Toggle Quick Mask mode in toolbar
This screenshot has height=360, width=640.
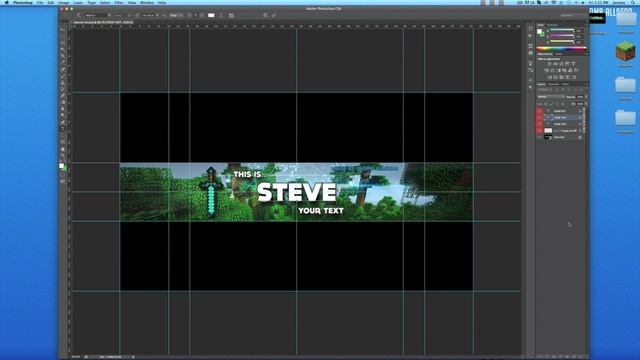pyautogui.click(x=63, y=175)
